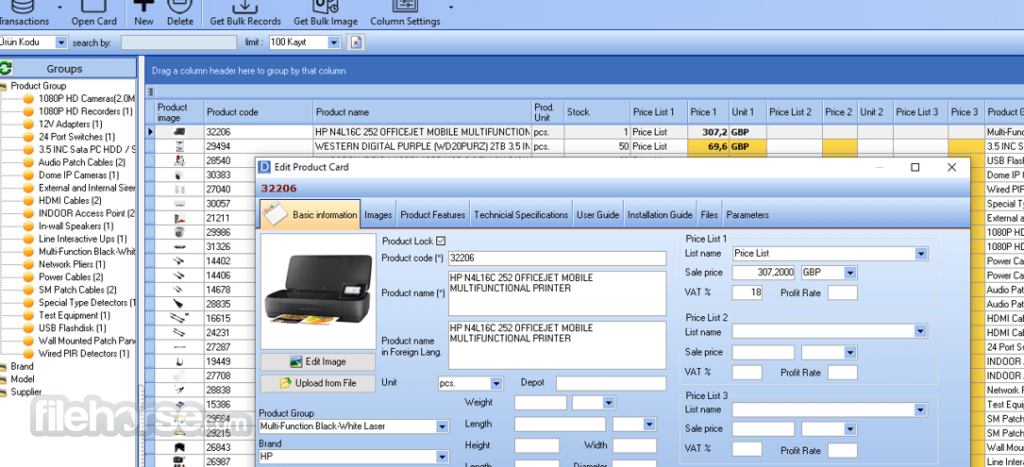Viewport: 1024px width, 467px height.
Task: Click into the VAT % field showing 18
Action: click(x=747, y=293)
